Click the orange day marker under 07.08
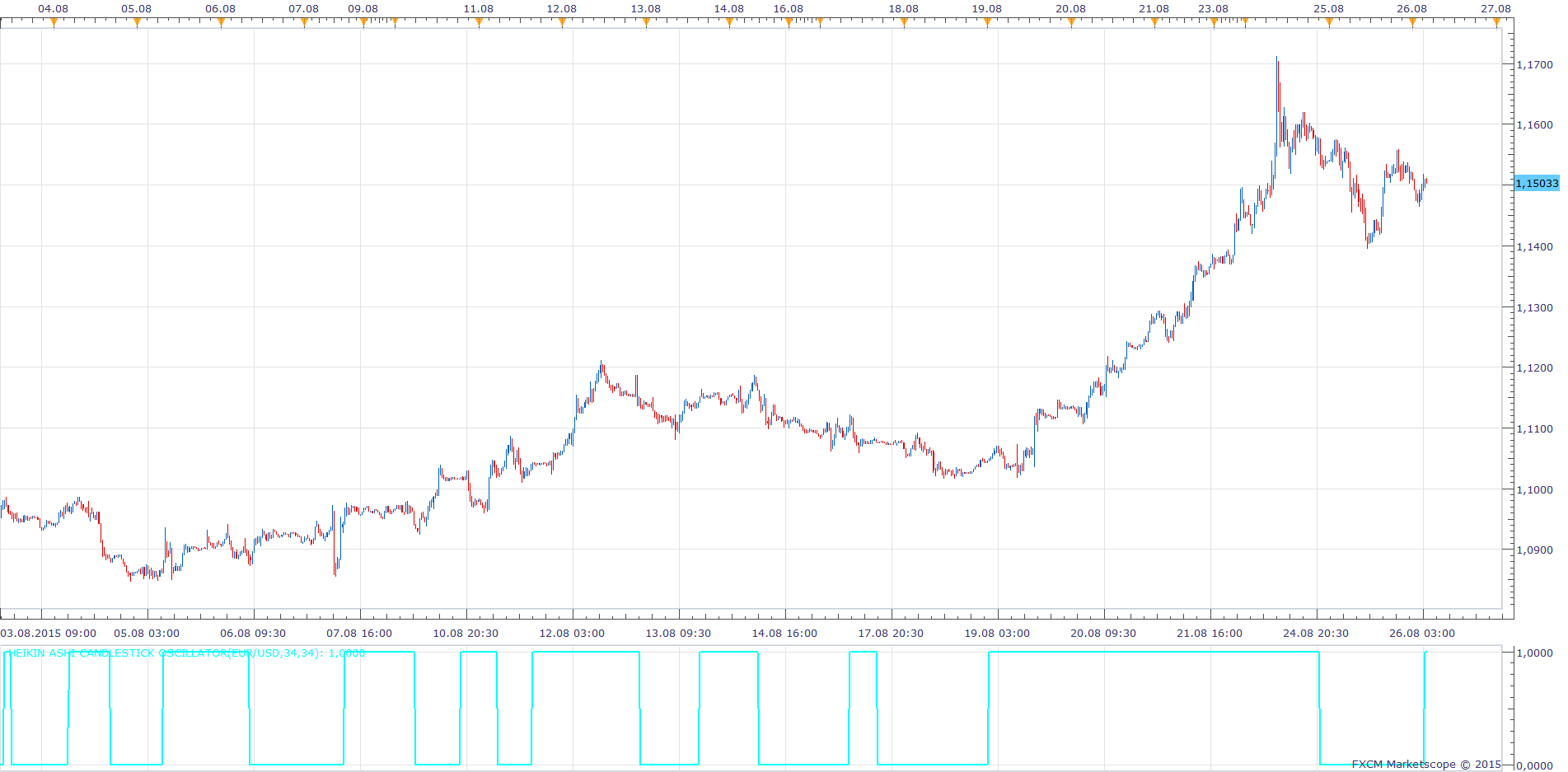 coord(304,22)
